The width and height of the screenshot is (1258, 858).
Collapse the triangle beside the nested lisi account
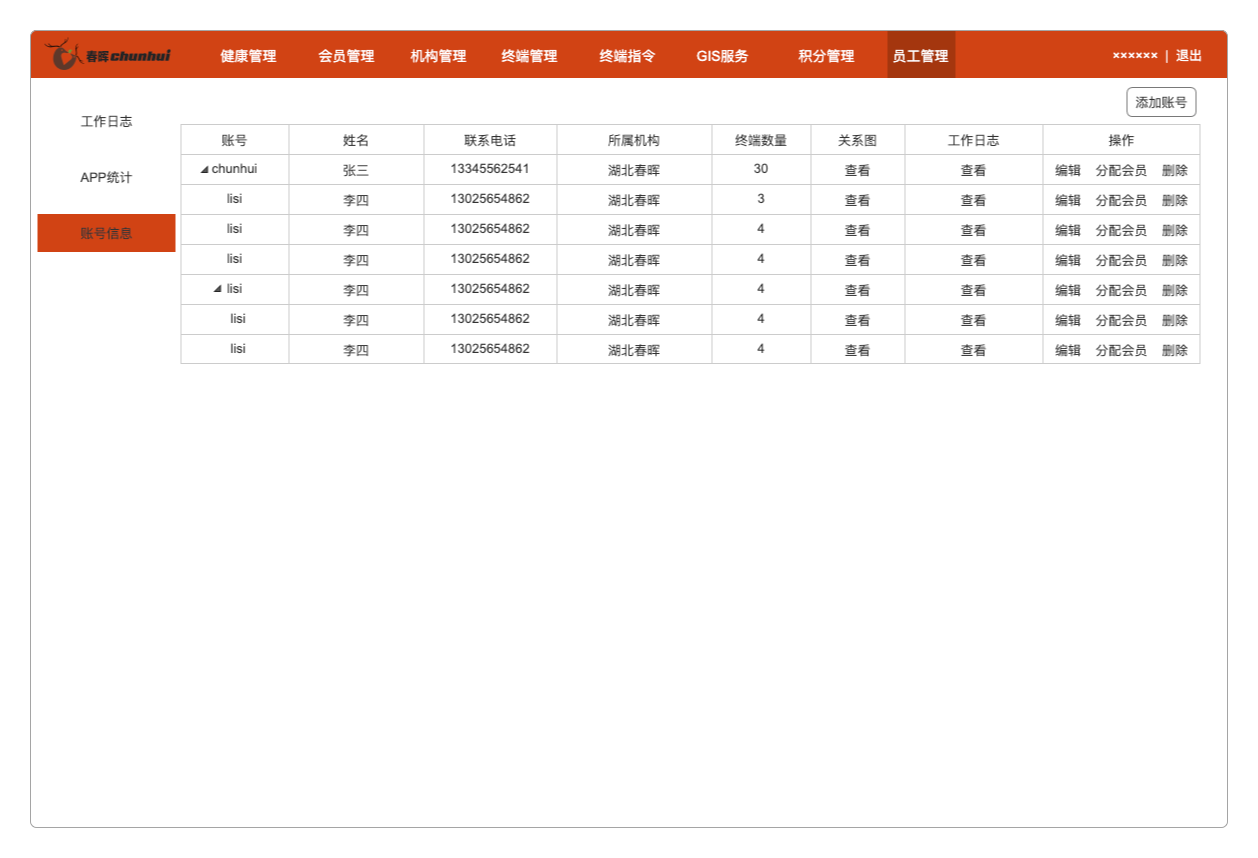coord(217,289)
